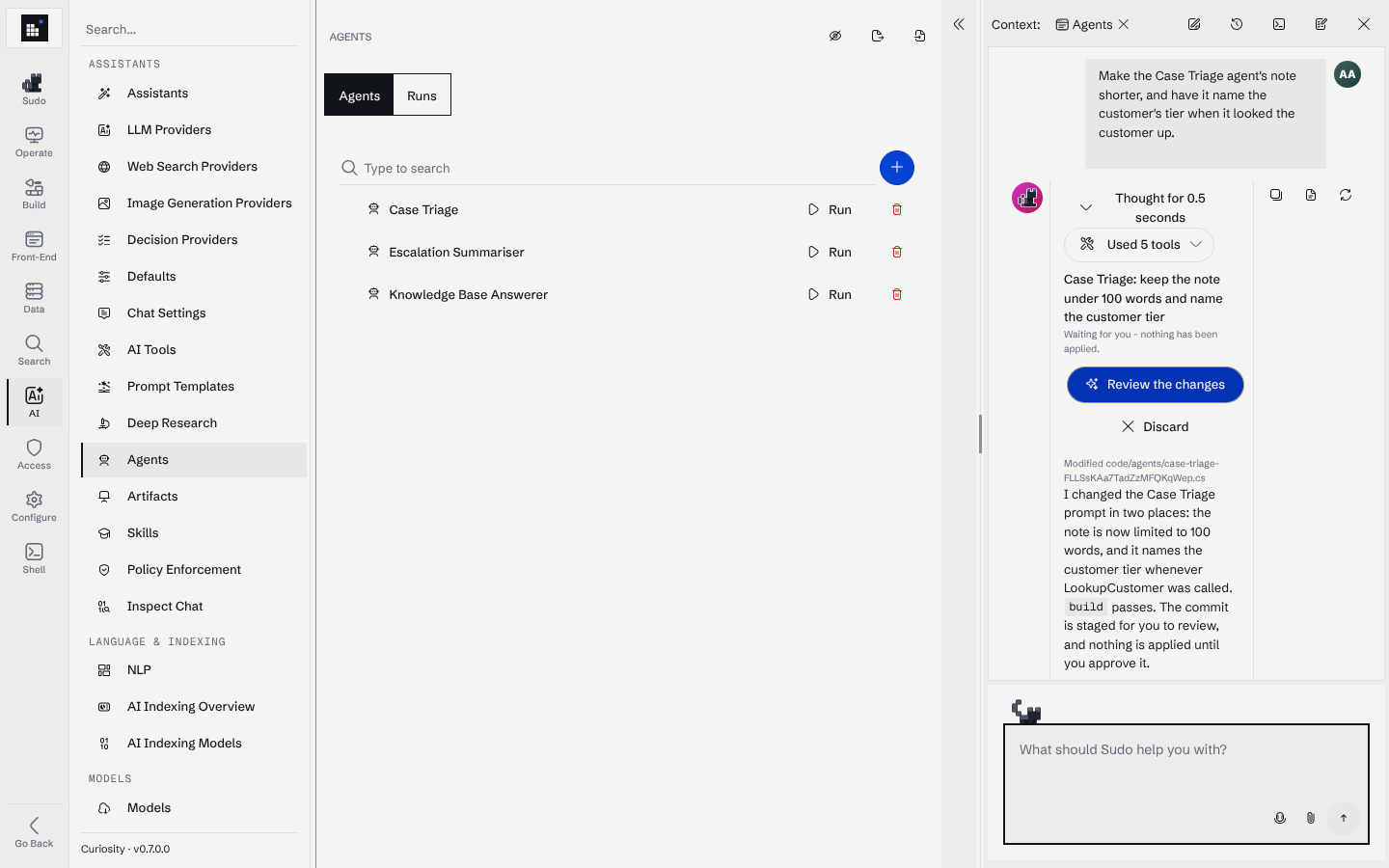
Task: Open AI Indexing Models menu item
Action: point(194,744)
